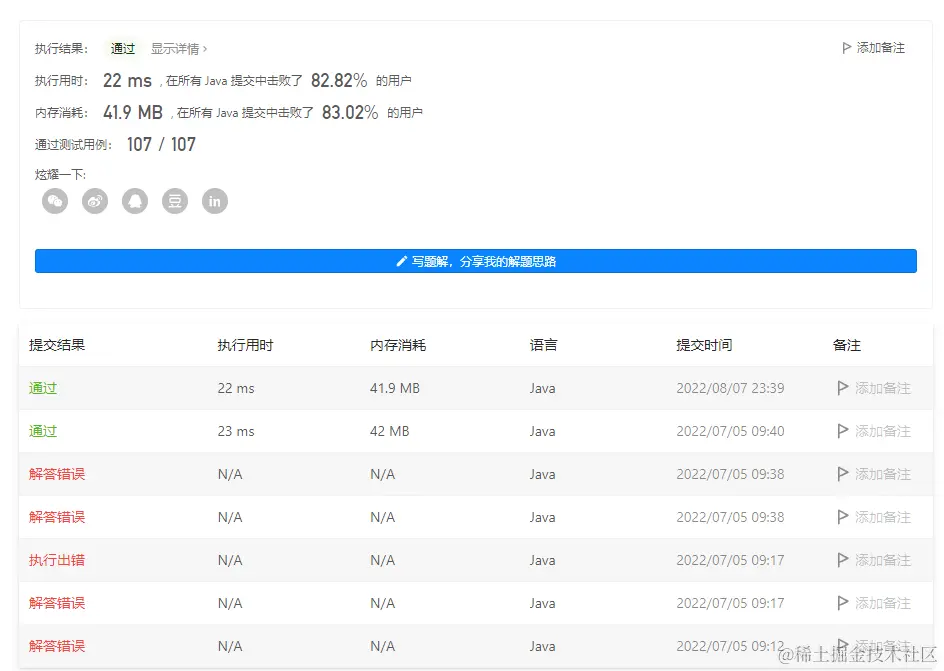Share result via WeChat icon

[x=55, y=201]
